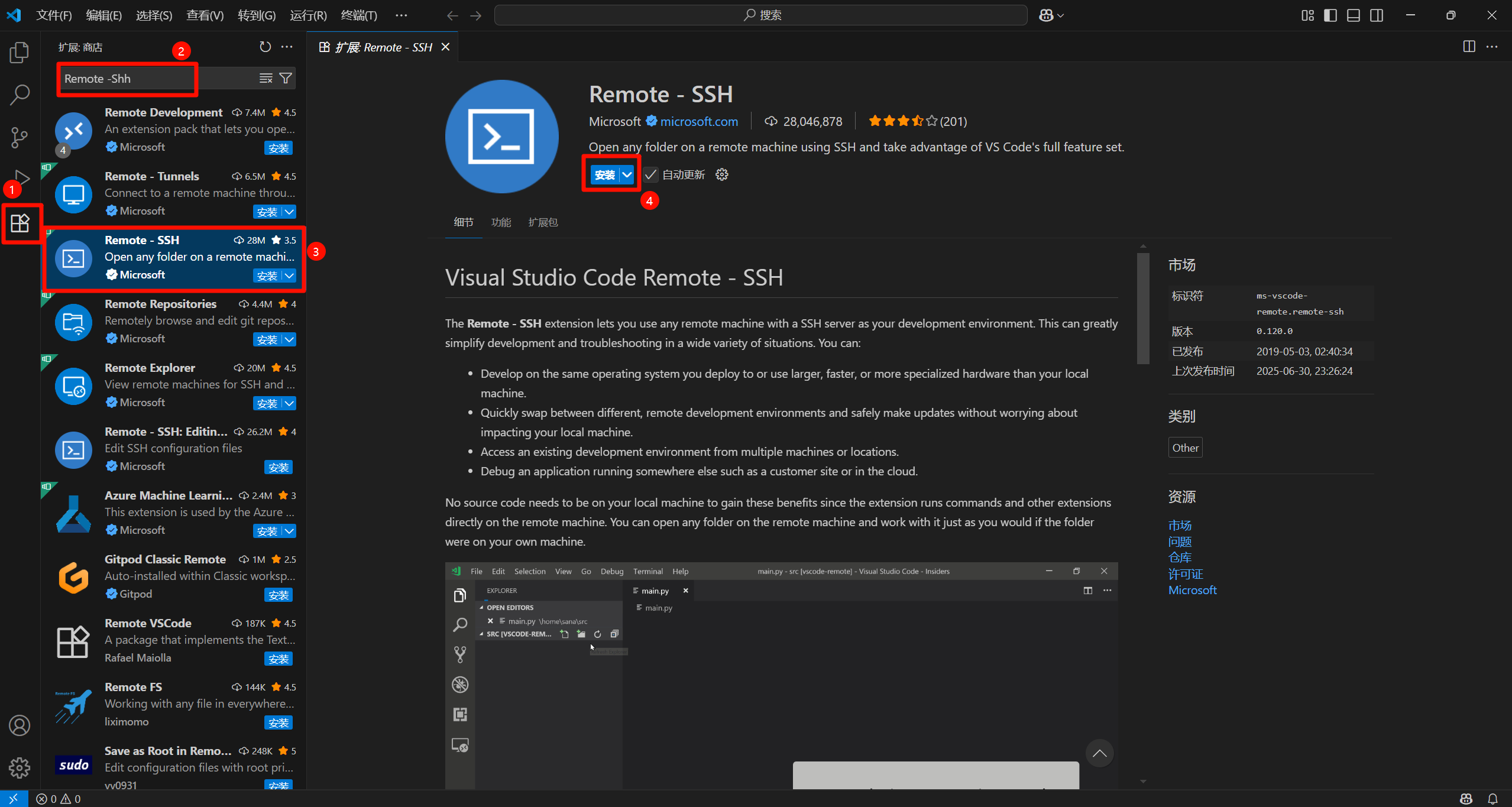Install Remote VSCode extension
1512x807 pixels.
pyautogui.click(x=279, y=659)
